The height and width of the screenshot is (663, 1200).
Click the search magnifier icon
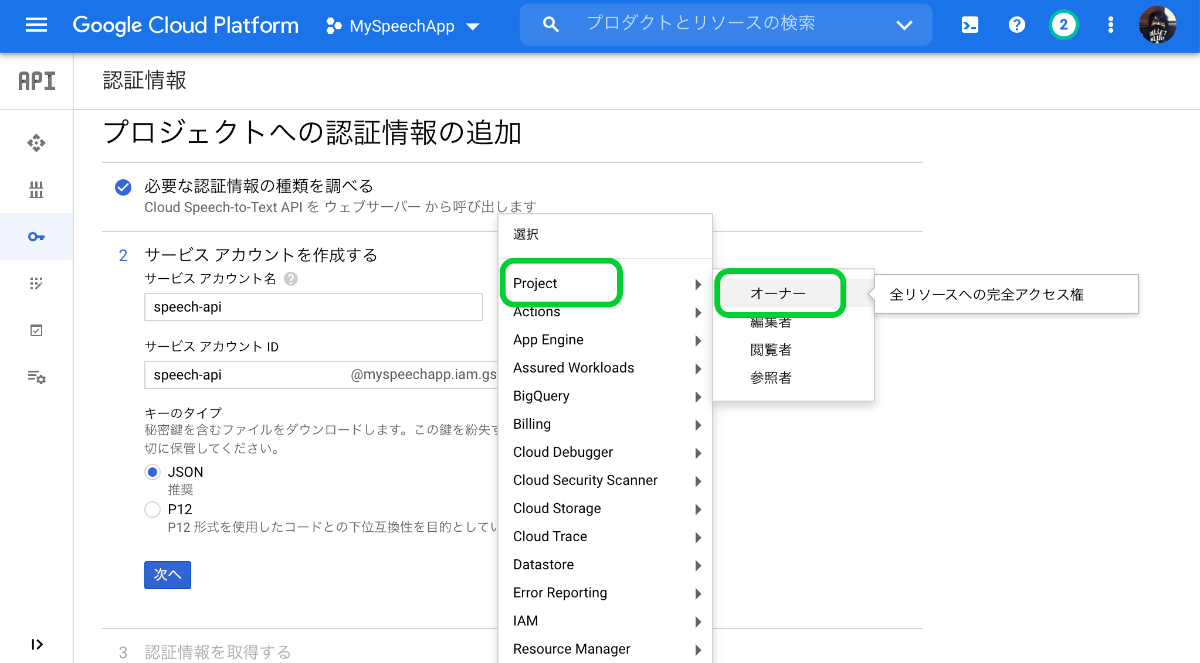pos(550,25)
